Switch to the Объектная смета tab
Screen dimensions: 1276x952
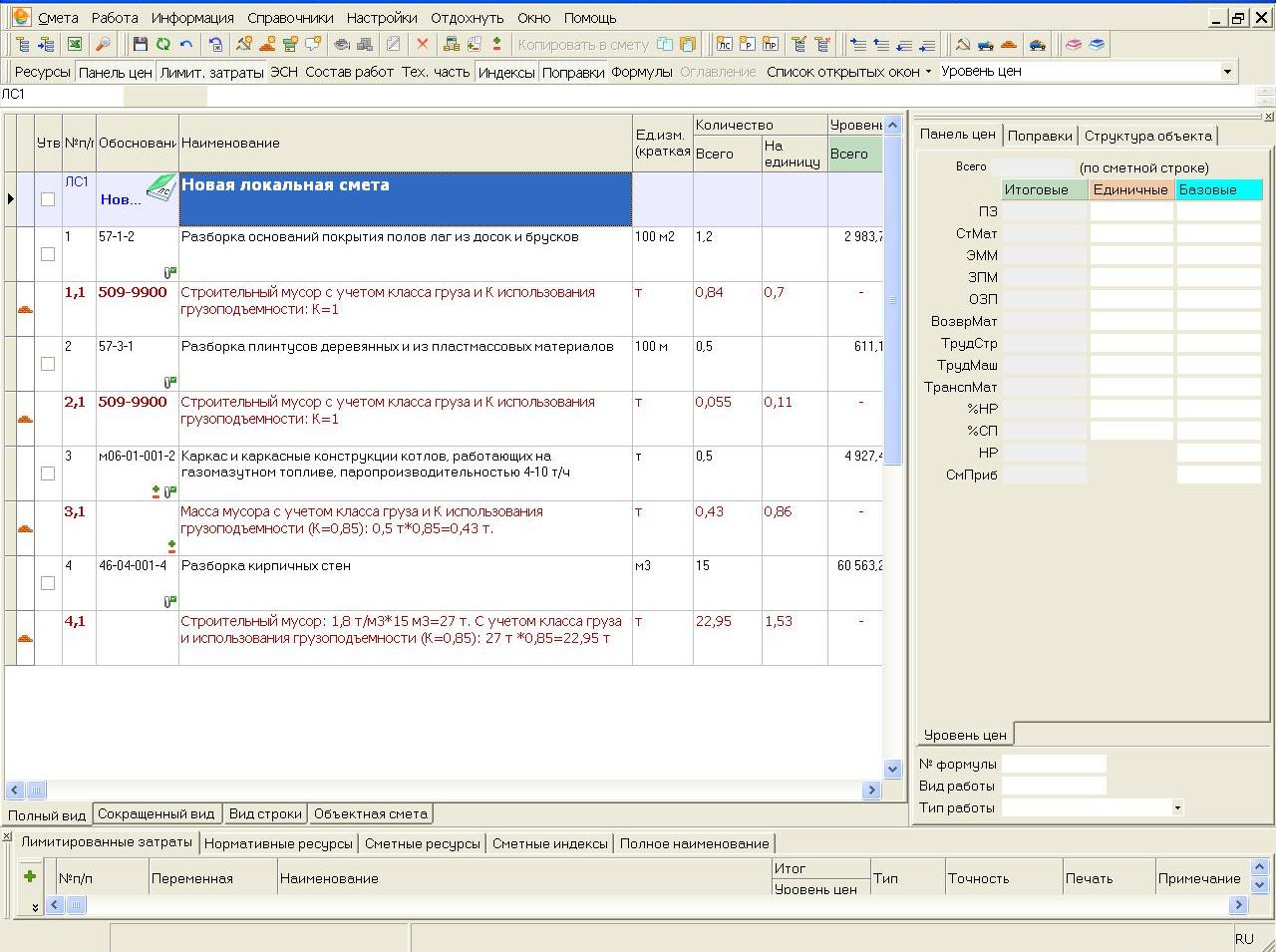(x=370, y=813)
